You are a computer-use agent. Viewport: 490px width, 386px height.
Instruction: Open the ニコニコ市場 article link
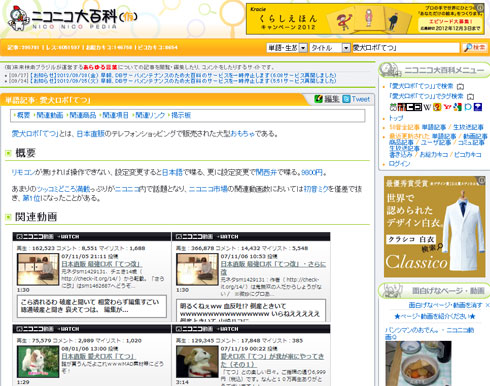pos(208,189)
